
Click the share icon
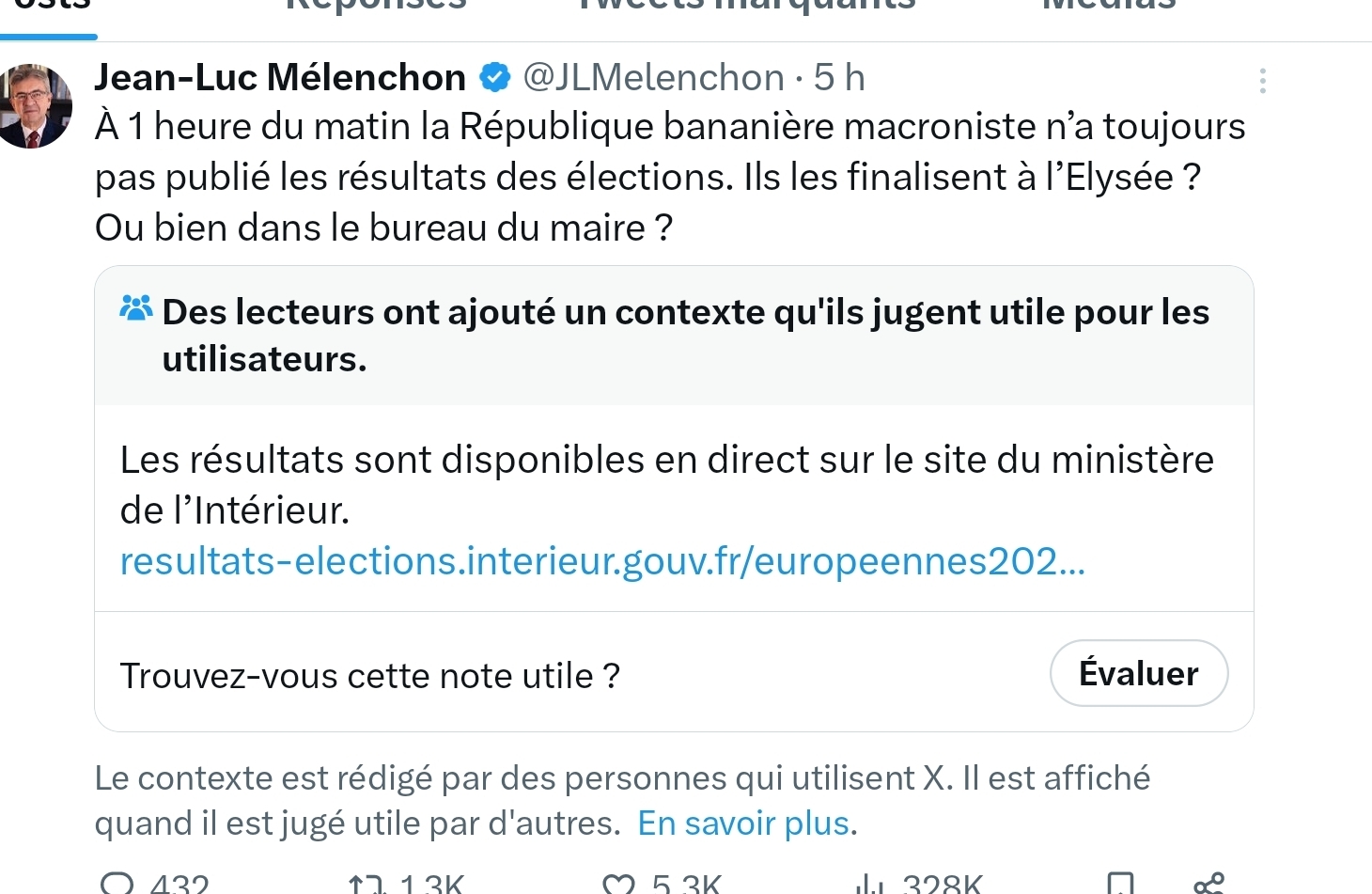click(x=1208, y=885)
